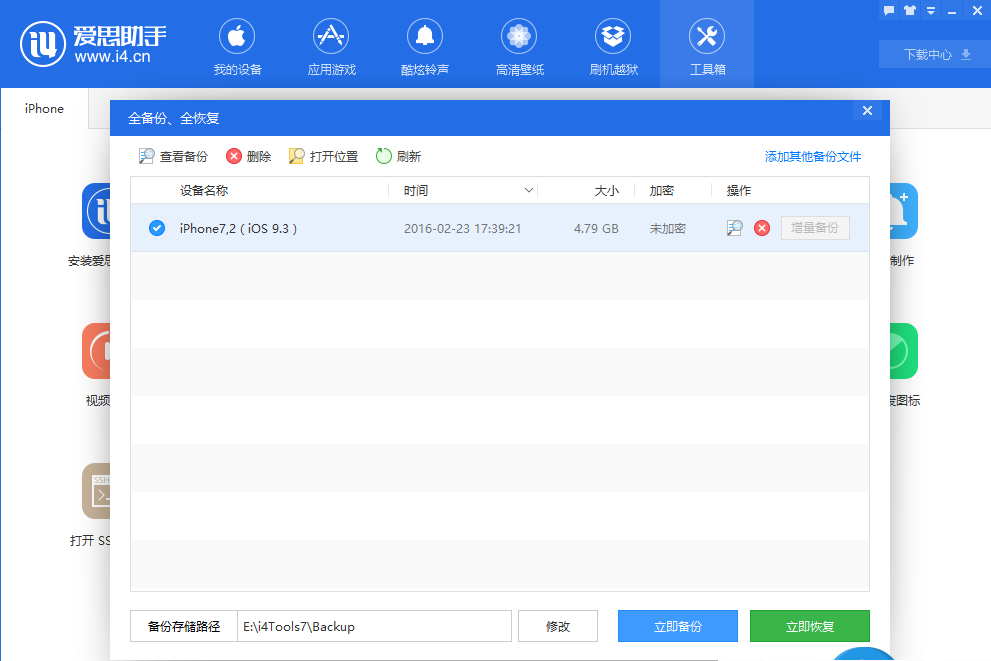
Task: Expand the 时间 column sort arrow
Action: 528,190
